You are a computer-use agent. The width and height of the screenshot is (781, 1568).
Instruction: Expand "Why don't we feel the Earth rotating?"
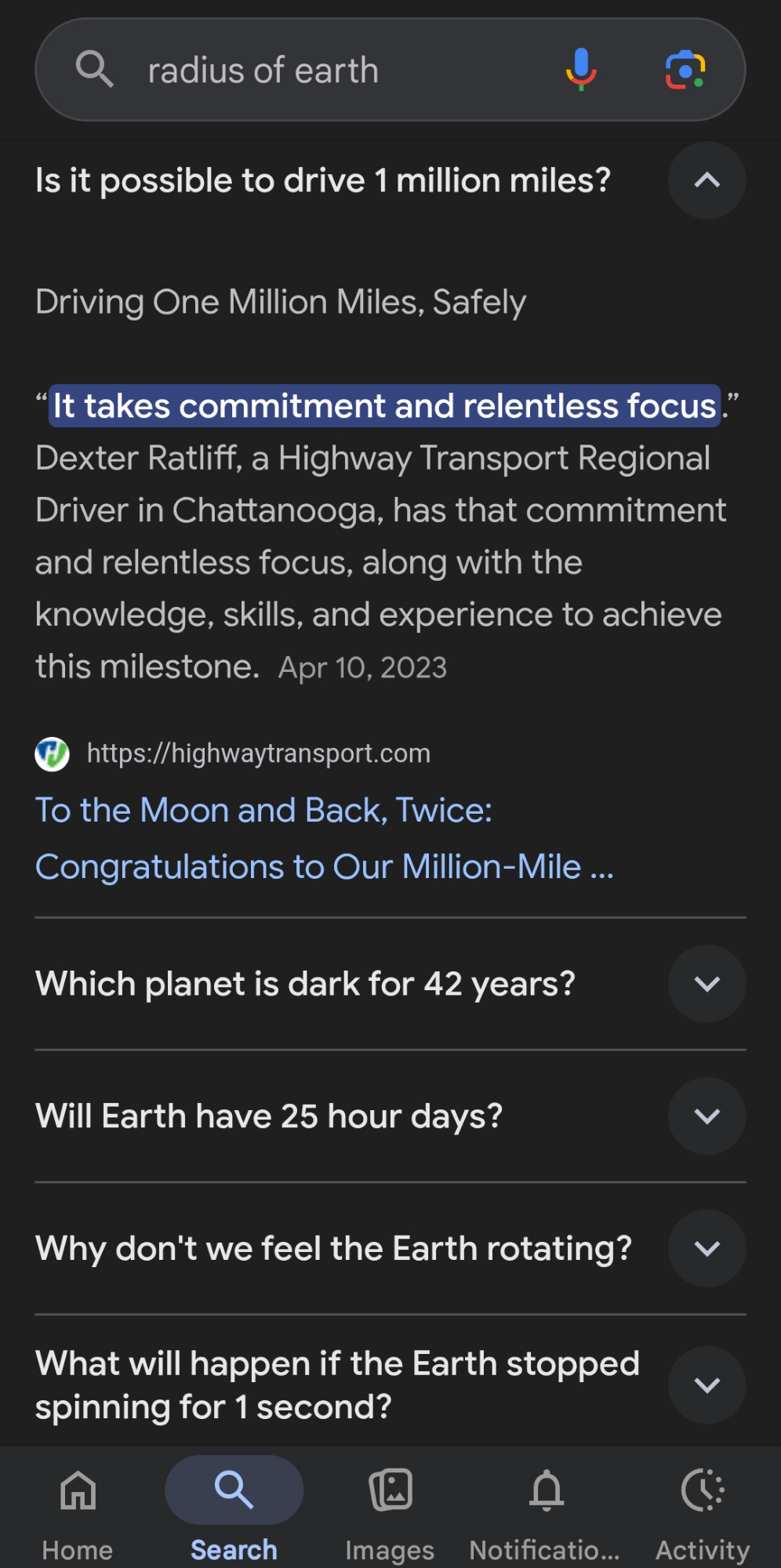tap(707, 1248)
